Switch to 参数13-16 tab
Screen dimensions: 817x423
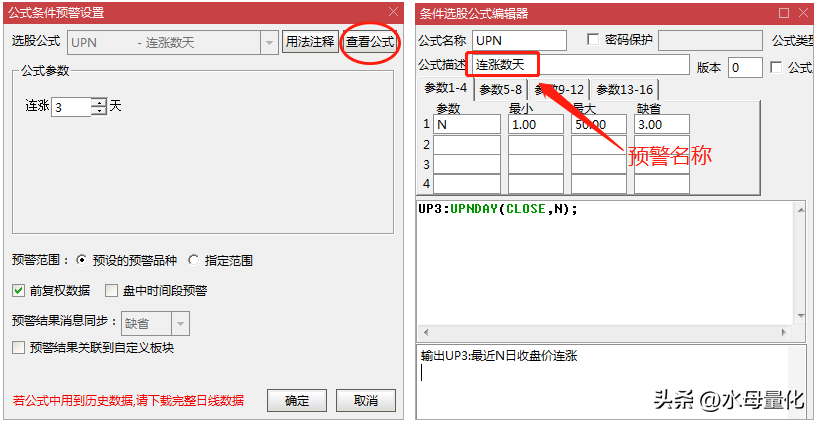624,90
